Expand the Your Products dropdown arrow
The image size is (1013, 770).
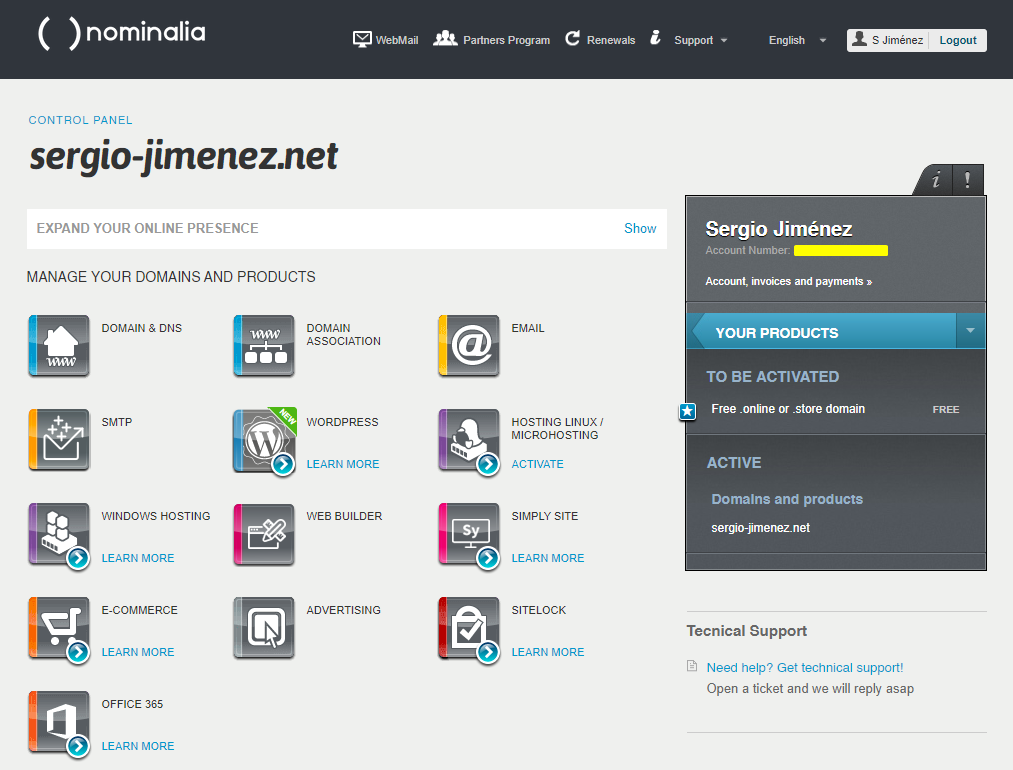pos(970,331)
